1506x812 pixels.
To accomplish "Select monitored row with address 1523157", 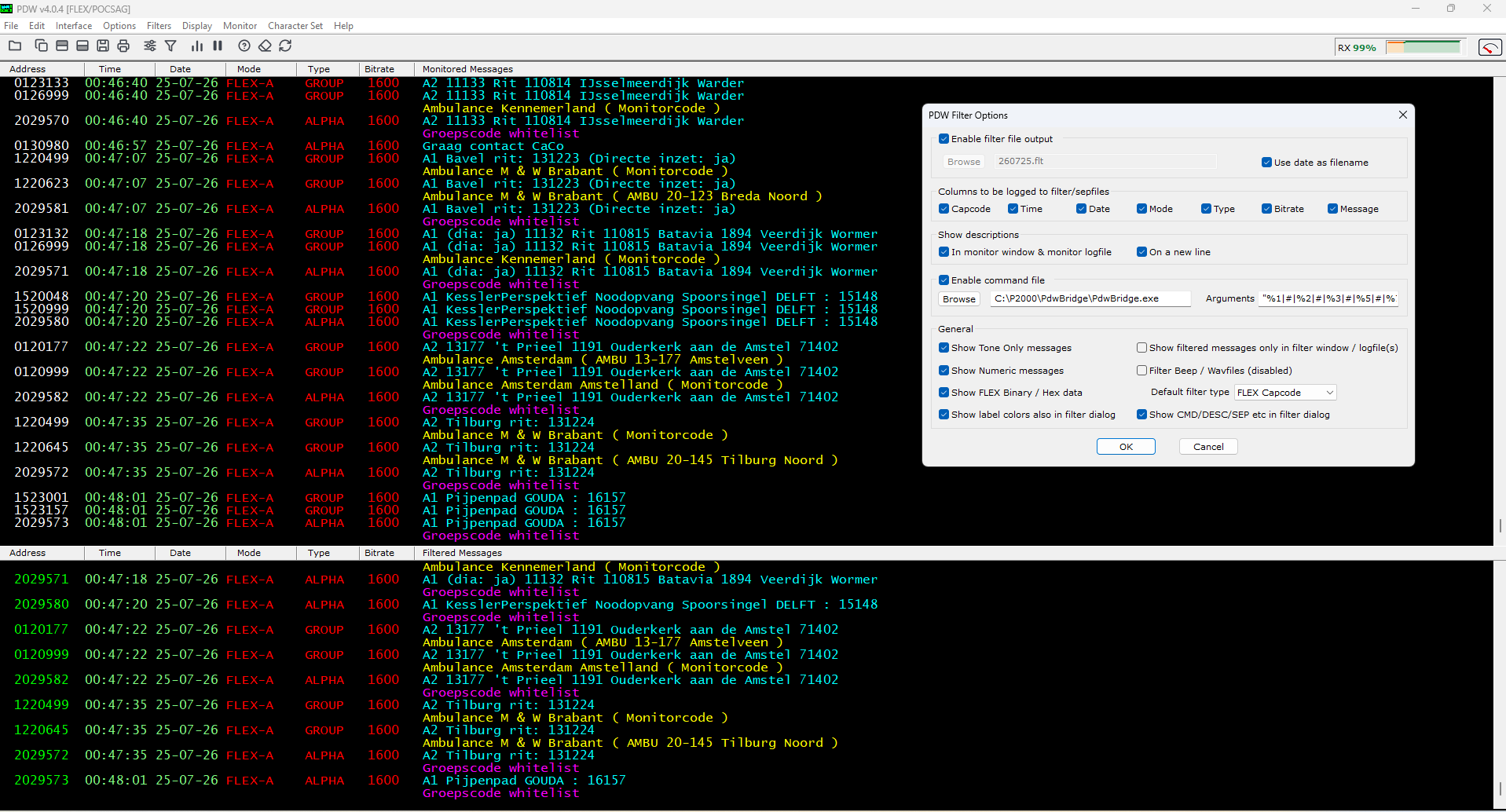I will coord(746,510).
